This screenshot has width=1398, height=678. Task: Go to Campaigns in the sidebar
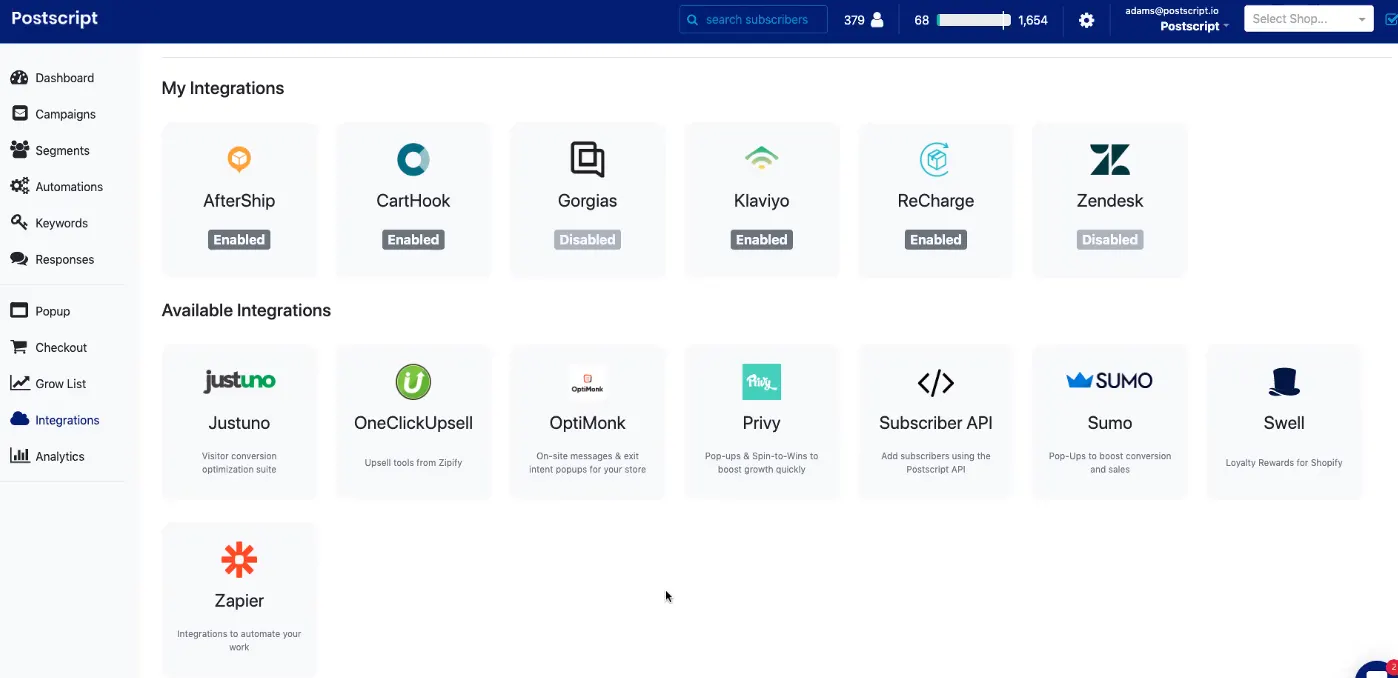(65, 114)
